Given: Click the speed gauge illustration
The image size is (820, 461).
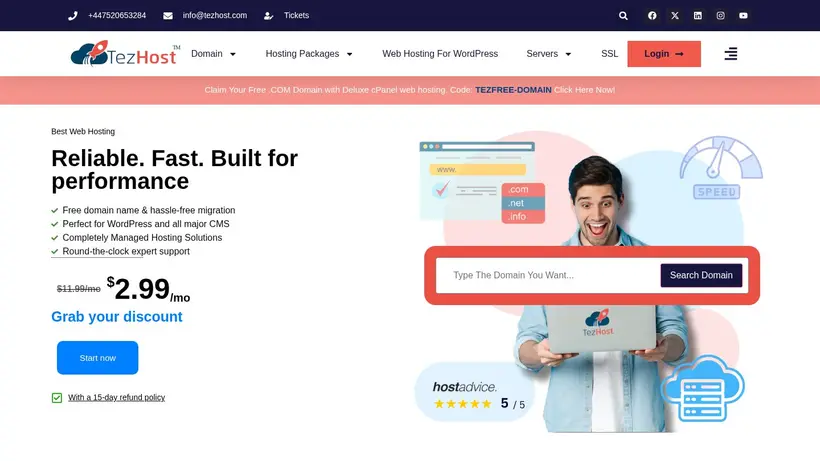Looking at the screenshot, I should coord(721,167).
